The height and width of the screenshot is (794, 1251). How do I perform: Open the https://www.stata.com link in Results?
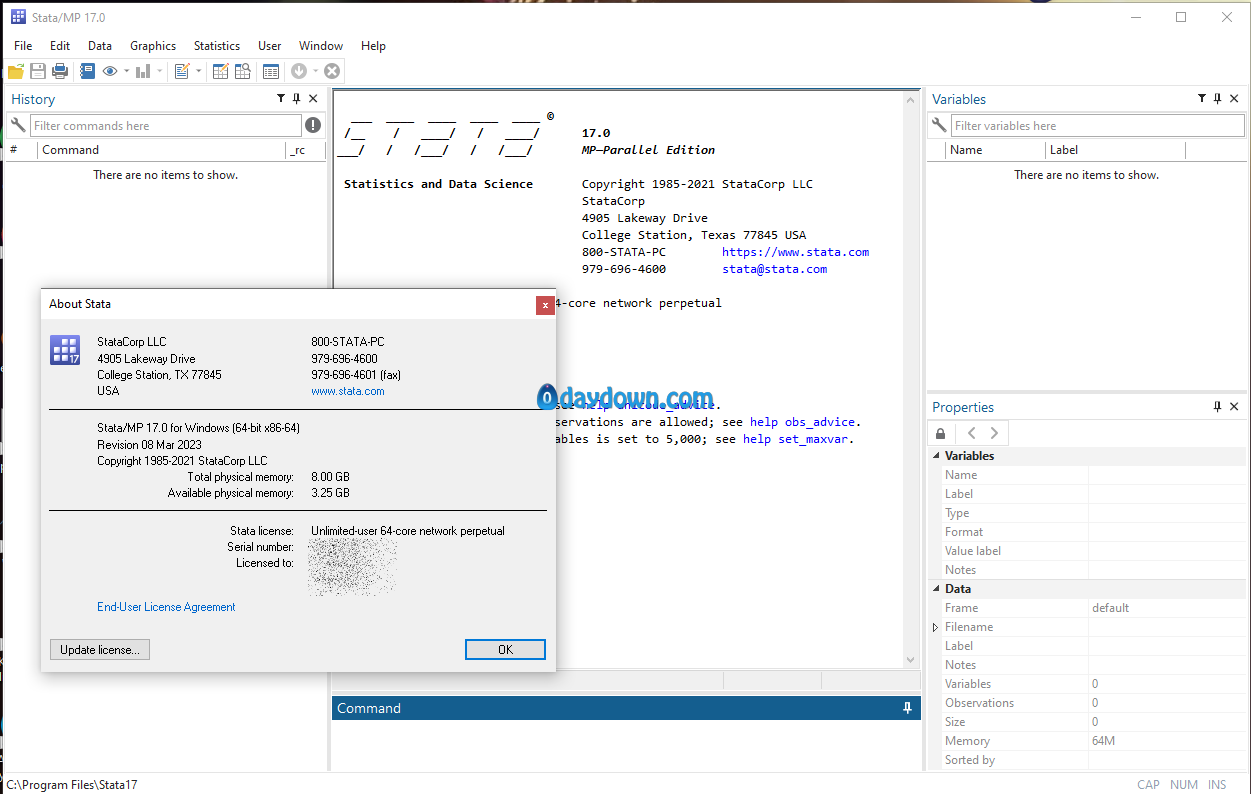click(x=796, y=252)
